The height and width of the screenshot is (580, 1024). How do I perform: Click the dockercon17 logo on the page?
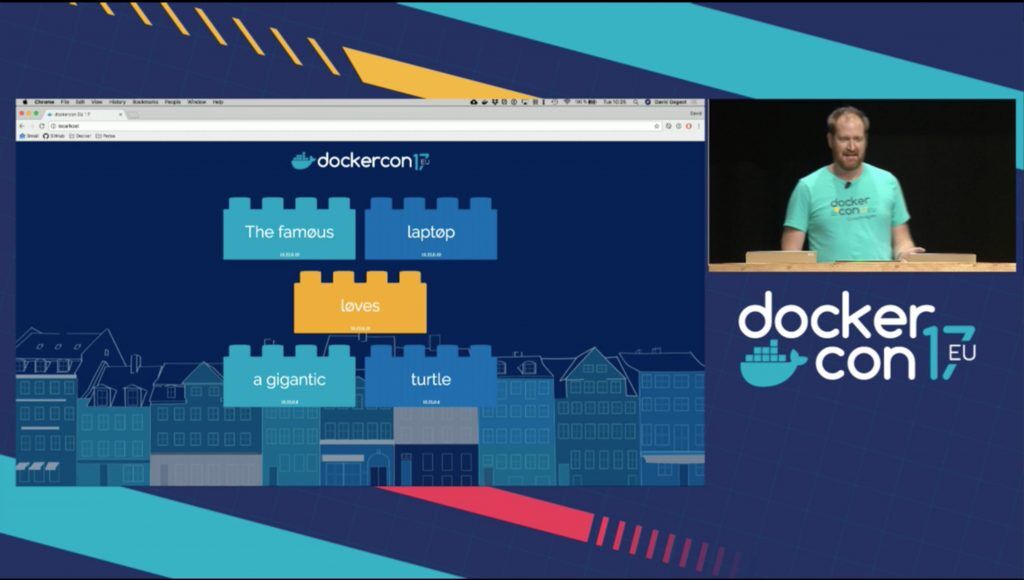tap(360, 161)
